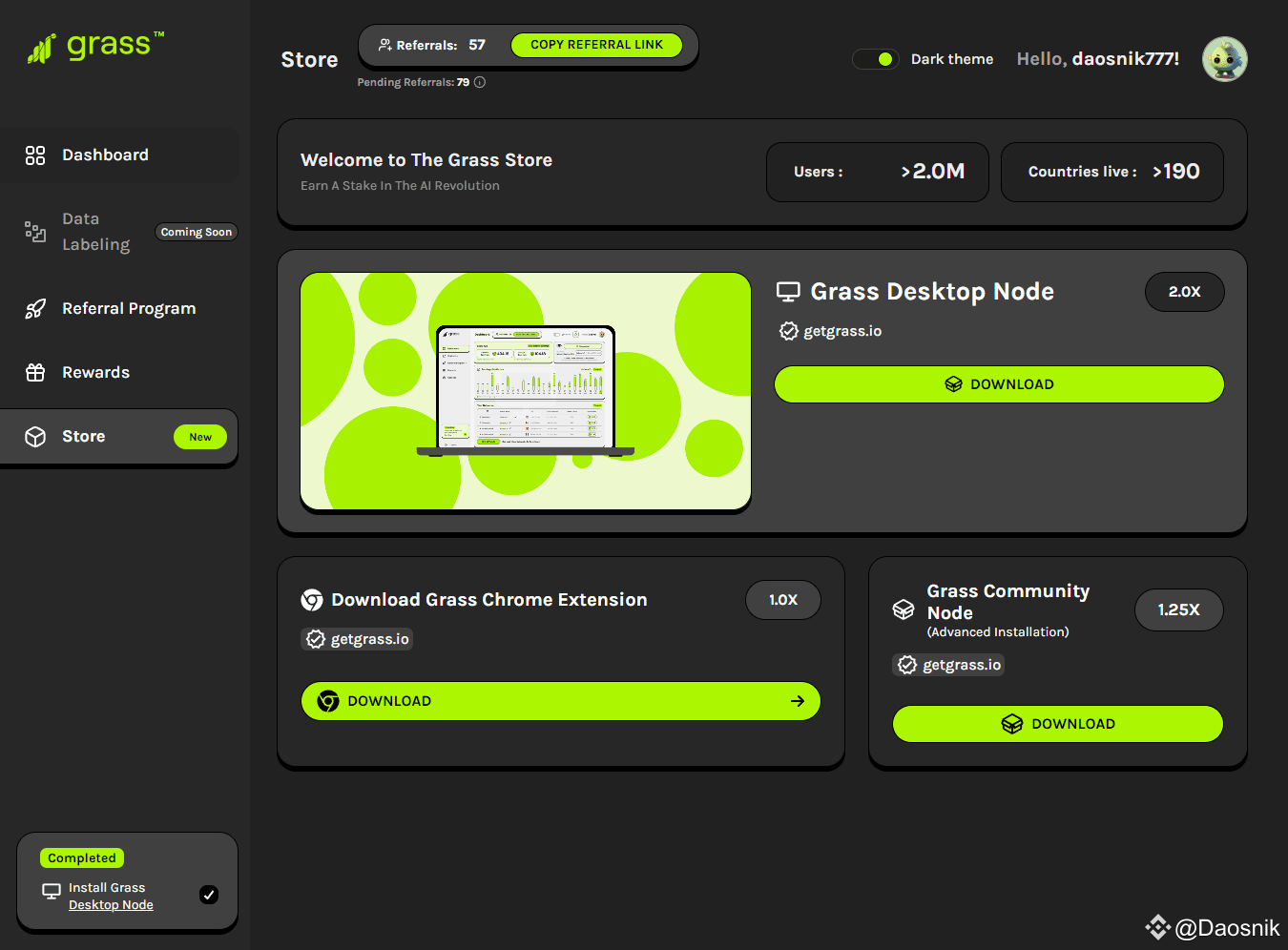Click the Store page heading
The image size is (1288, 950).
tap(309, 60)
